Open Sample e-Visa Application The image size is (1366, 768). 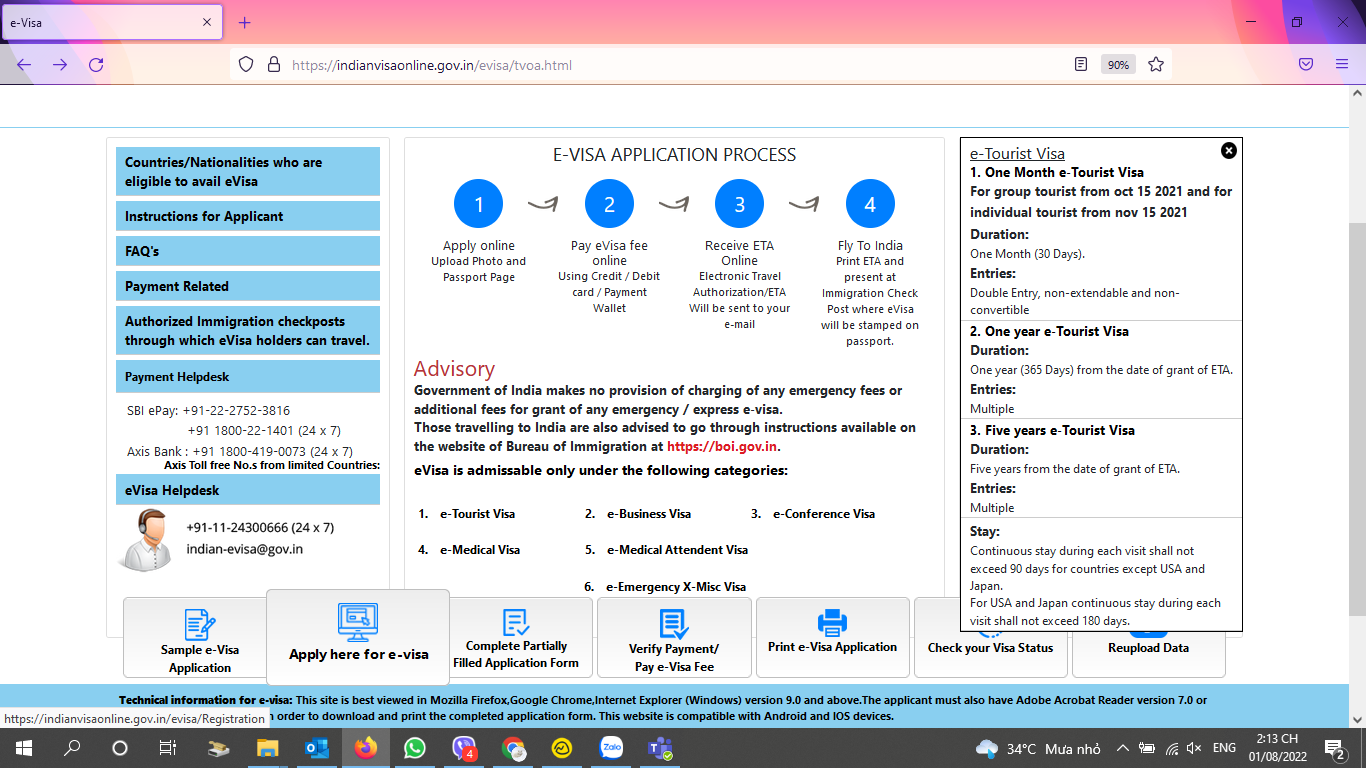[200, 637]
